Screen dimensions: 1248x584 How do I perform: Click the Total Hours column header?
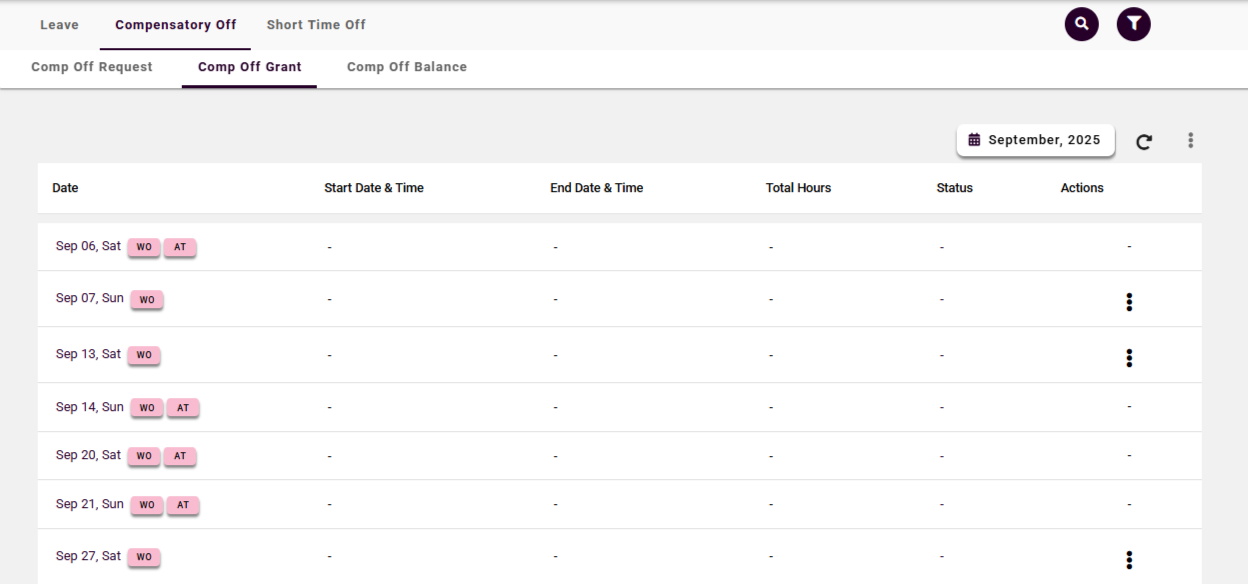click(x=798, y=188)
